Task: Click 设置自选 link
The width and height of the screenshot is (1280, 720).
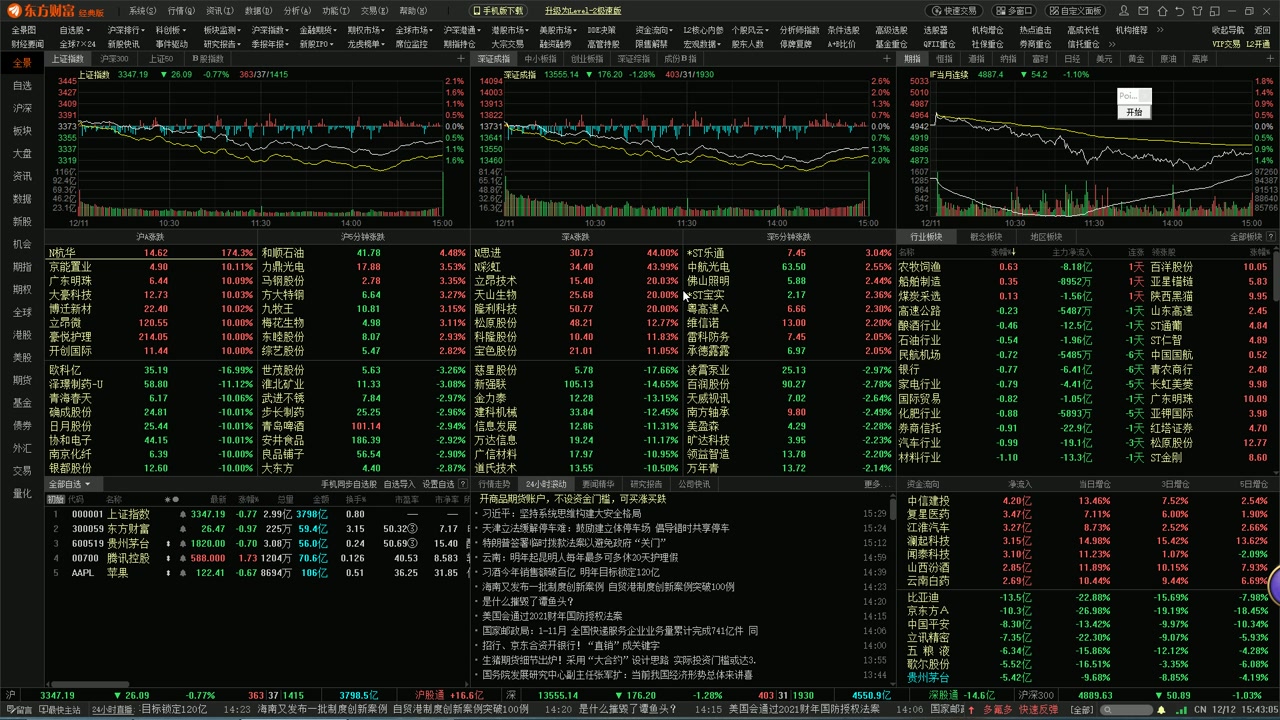Action: (x=438, y=484)
